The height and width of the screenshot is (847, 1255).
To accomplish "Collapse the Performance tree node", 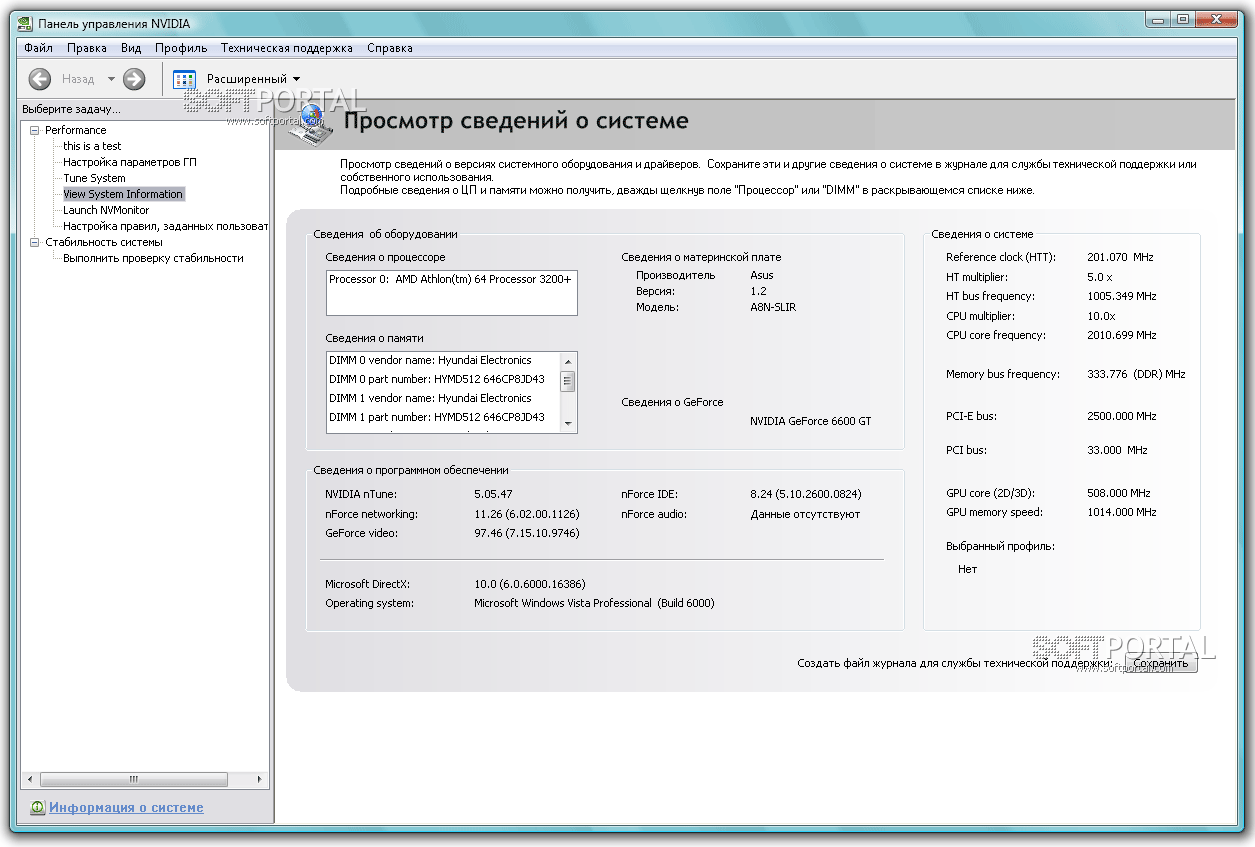I will pos(35,130).
